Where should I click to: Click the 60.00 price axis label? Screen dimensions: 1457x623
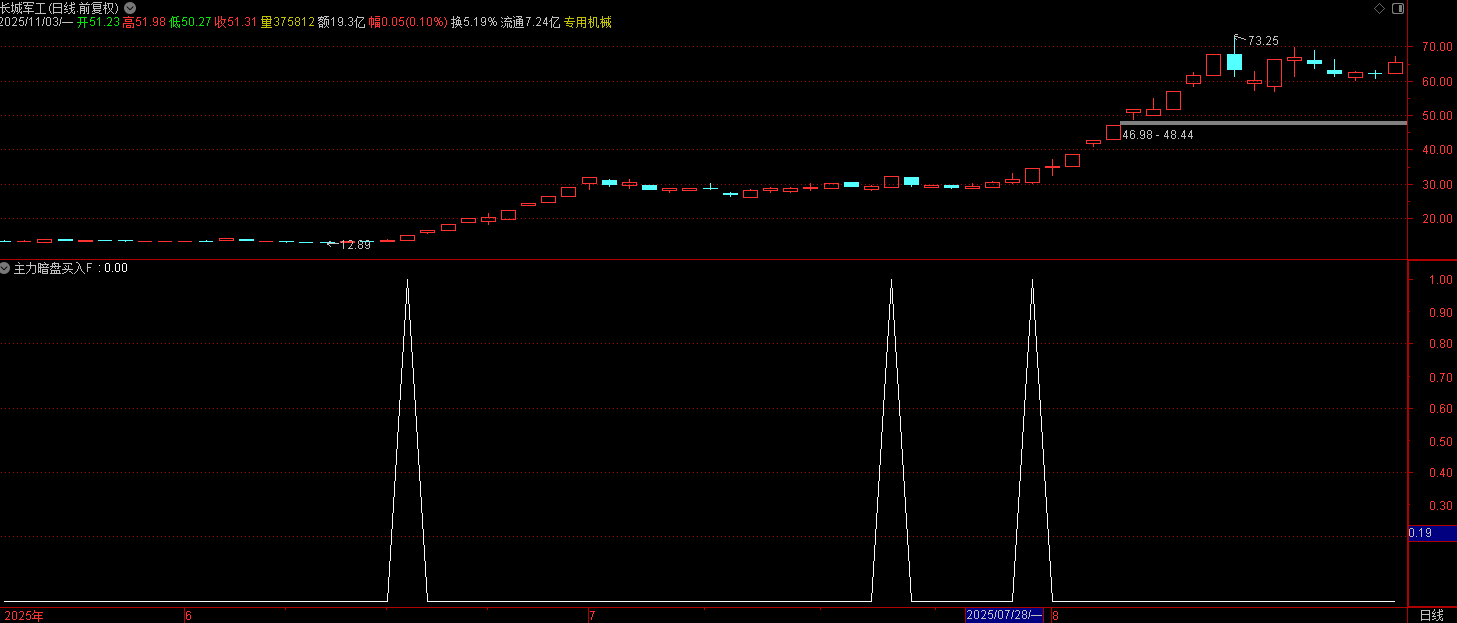[1436, 82]
